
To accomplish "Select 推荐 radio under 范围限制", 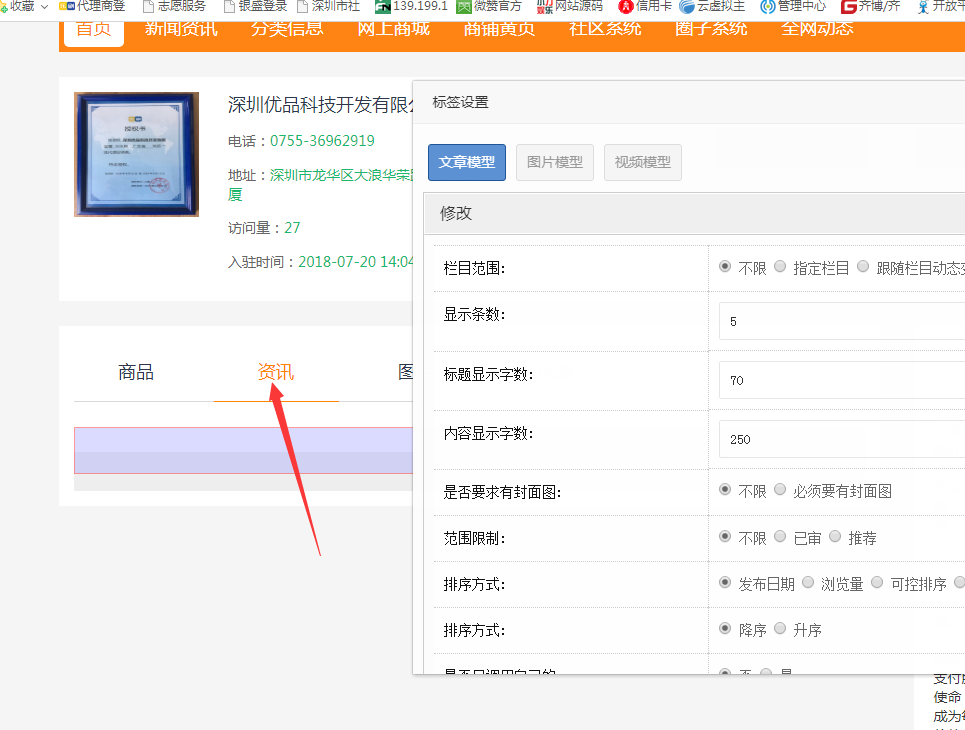I will (x=835, y=537).
